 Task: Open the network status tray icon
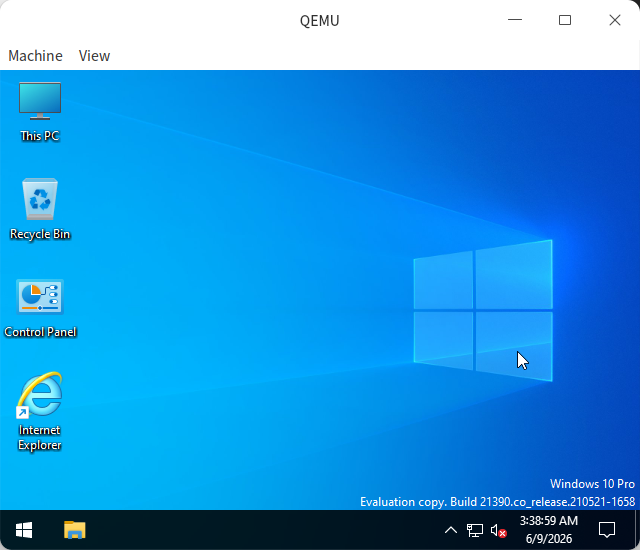(475, 530)
